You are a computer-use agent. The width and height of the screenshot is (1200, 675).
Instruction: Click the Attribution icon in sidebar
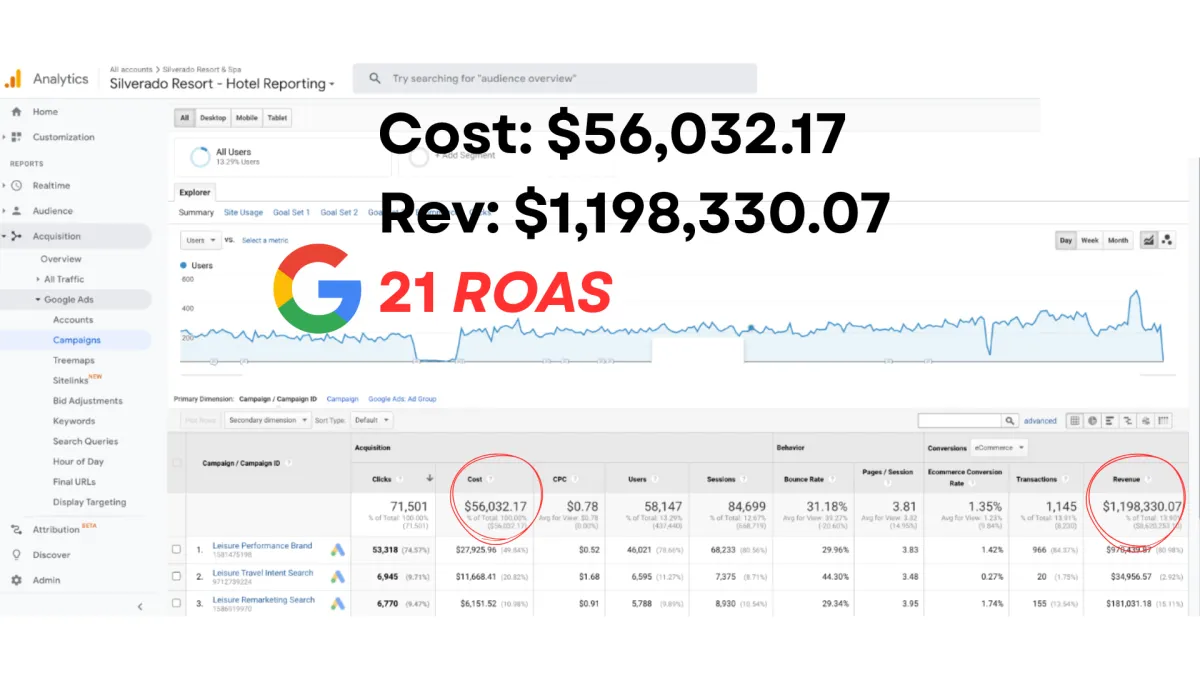[x=16, y=530]
